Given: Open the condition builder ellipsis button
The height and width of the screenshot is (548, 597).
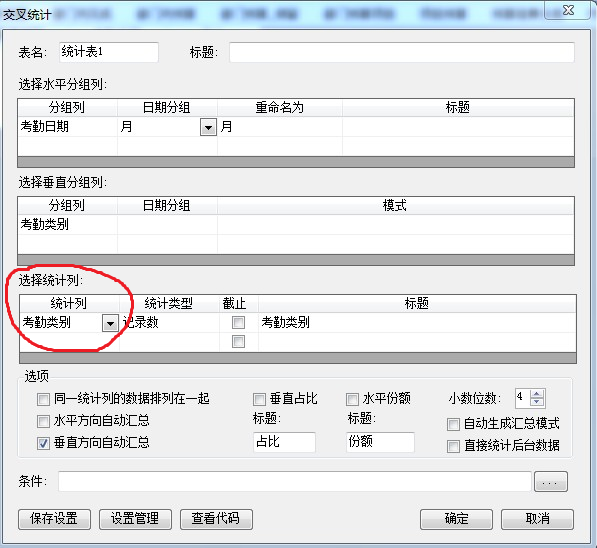Looking at the screenshot, I should click(x=551, y=482).
